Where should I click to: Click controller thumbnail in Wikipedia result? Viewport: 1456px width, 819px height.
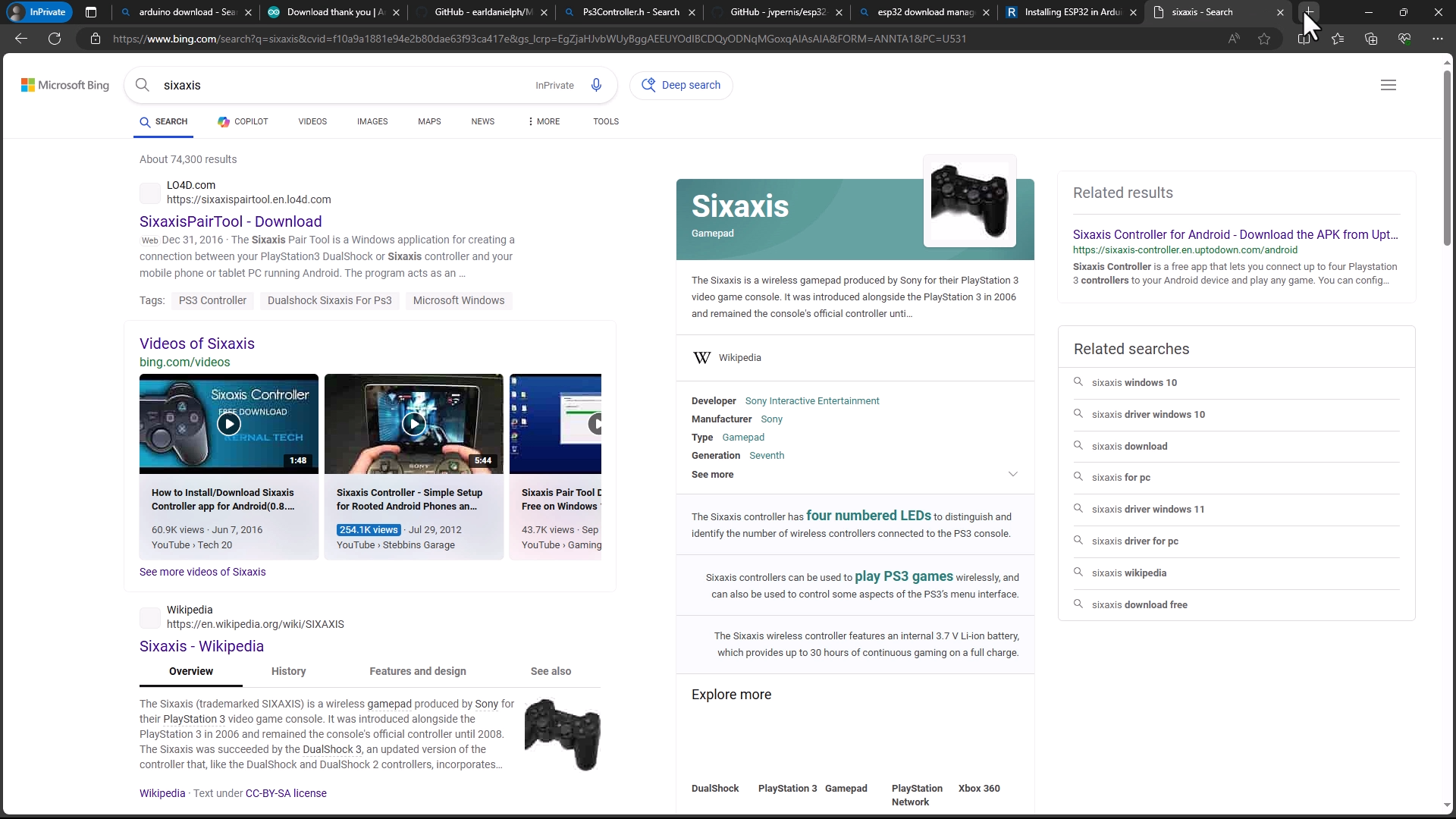[x=562, y=735]
